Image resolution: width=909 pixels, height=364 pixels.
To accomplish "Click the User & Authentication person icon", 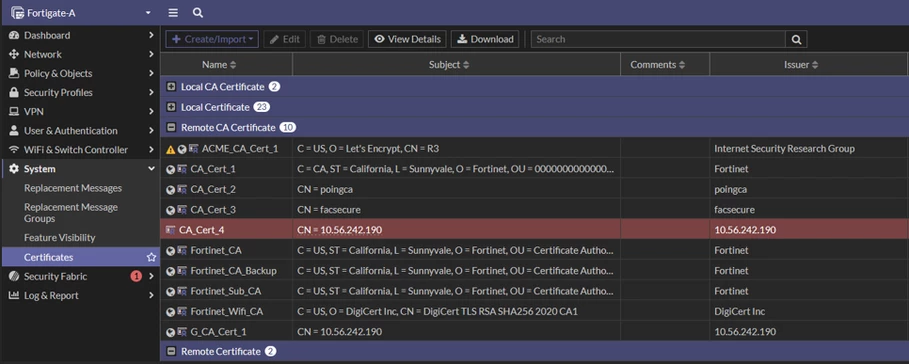I will pyautogui.click(x=14, y=131).
